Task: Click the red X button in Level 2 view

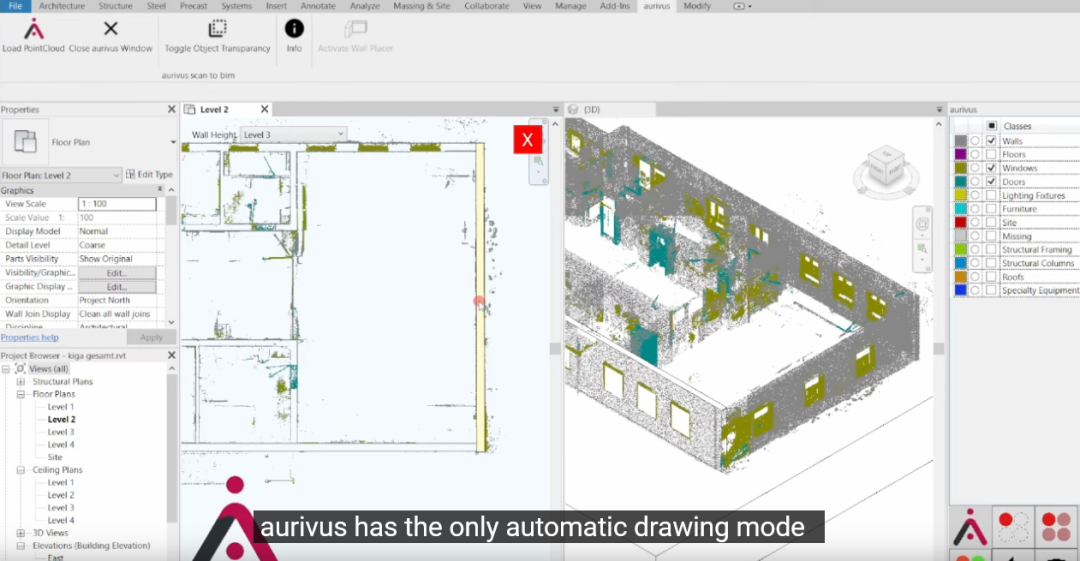Action: [x=528, y=140]
